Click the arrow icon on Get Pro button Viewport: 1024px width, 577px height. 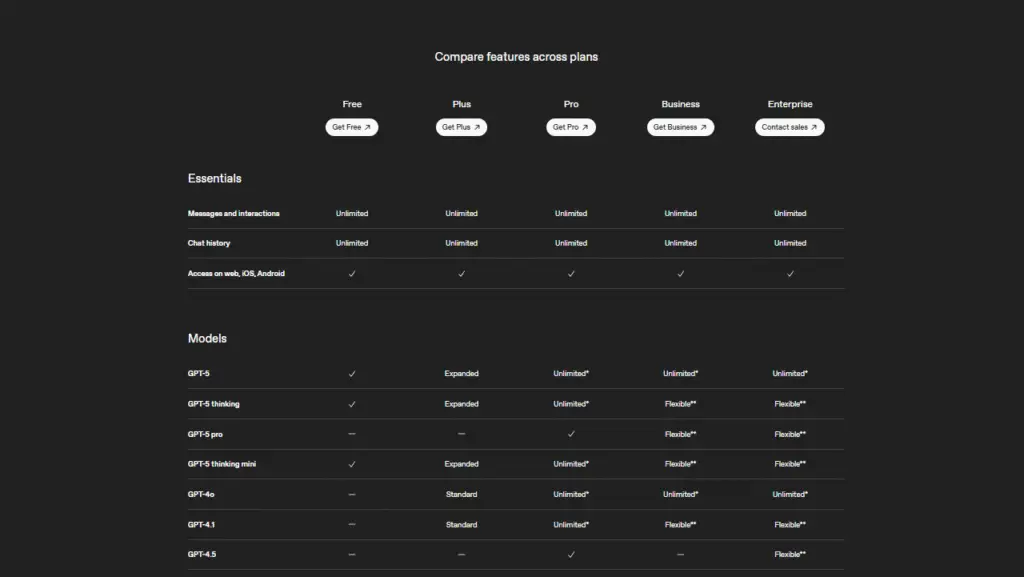click(x=586, y=128)
